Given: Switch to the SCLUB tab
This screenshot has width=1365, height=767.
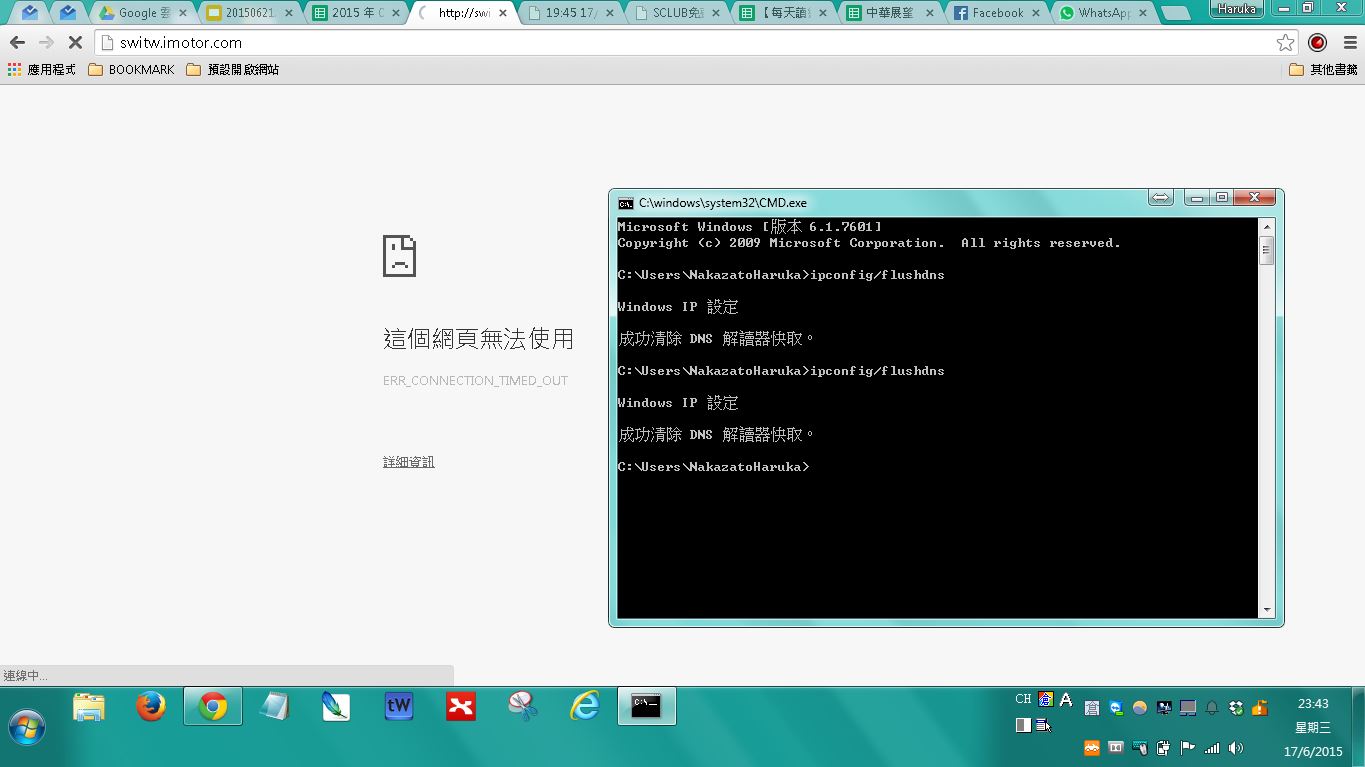Looking at the screenshot, I should pos(678,13).
